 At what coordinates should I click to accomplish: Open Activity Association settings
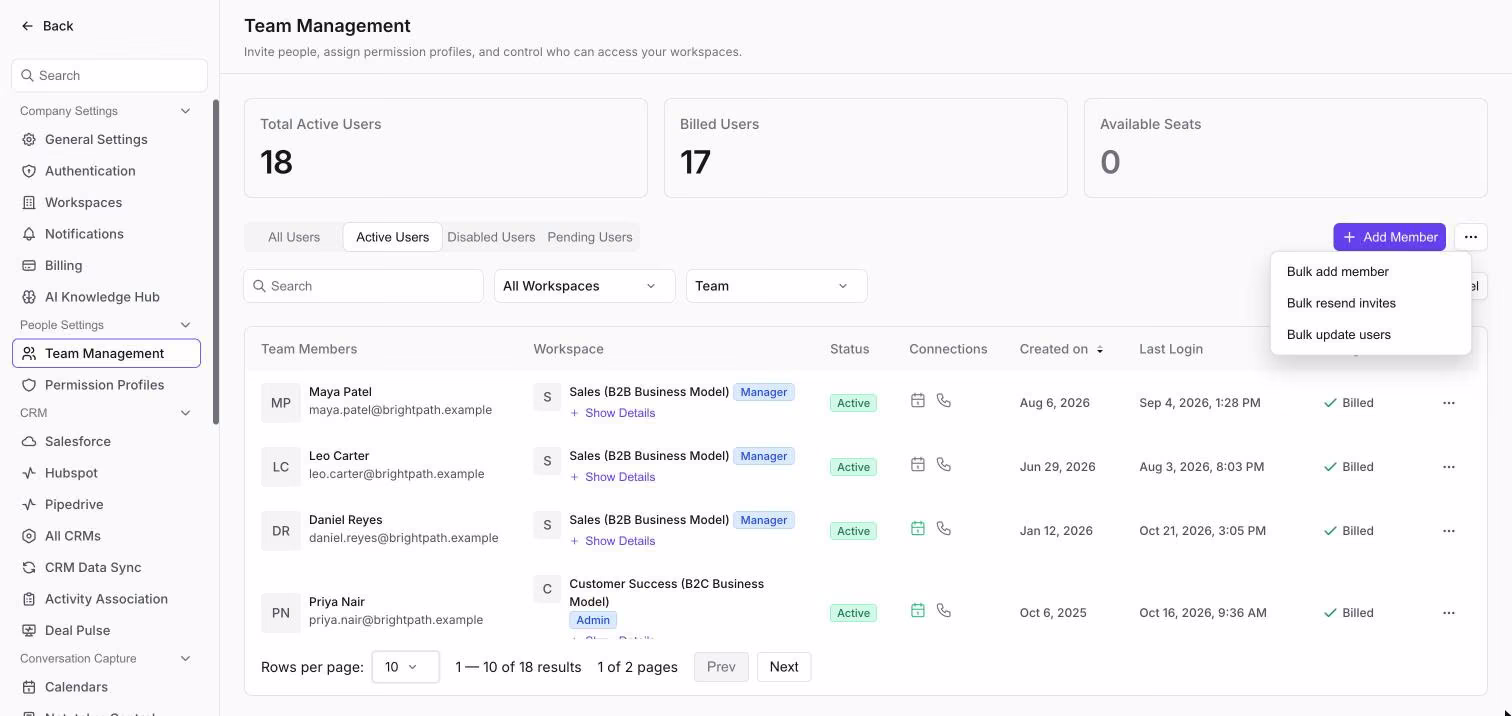click(106, 599)
